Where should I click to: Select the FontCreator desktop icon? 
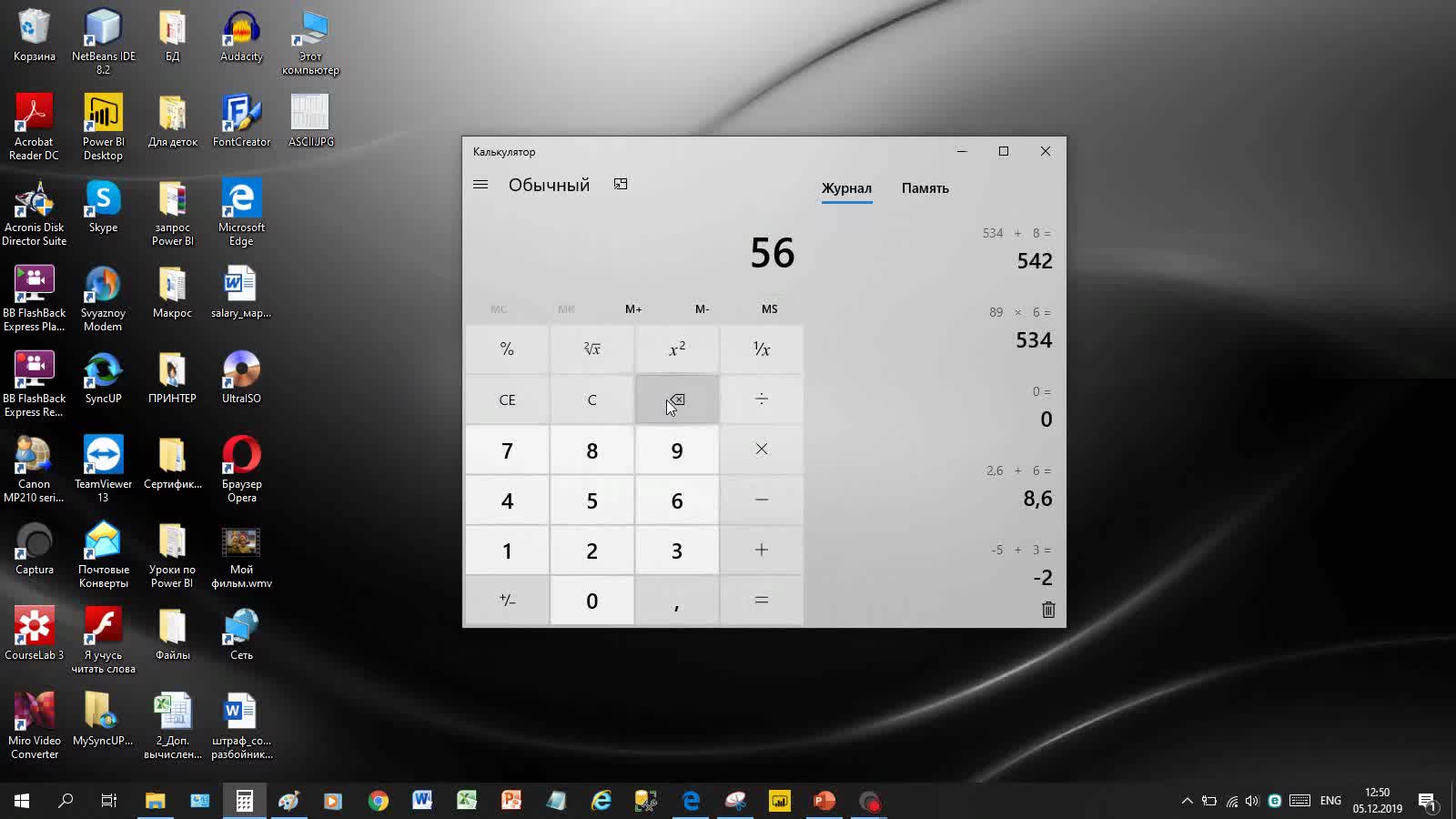[241, 121]
